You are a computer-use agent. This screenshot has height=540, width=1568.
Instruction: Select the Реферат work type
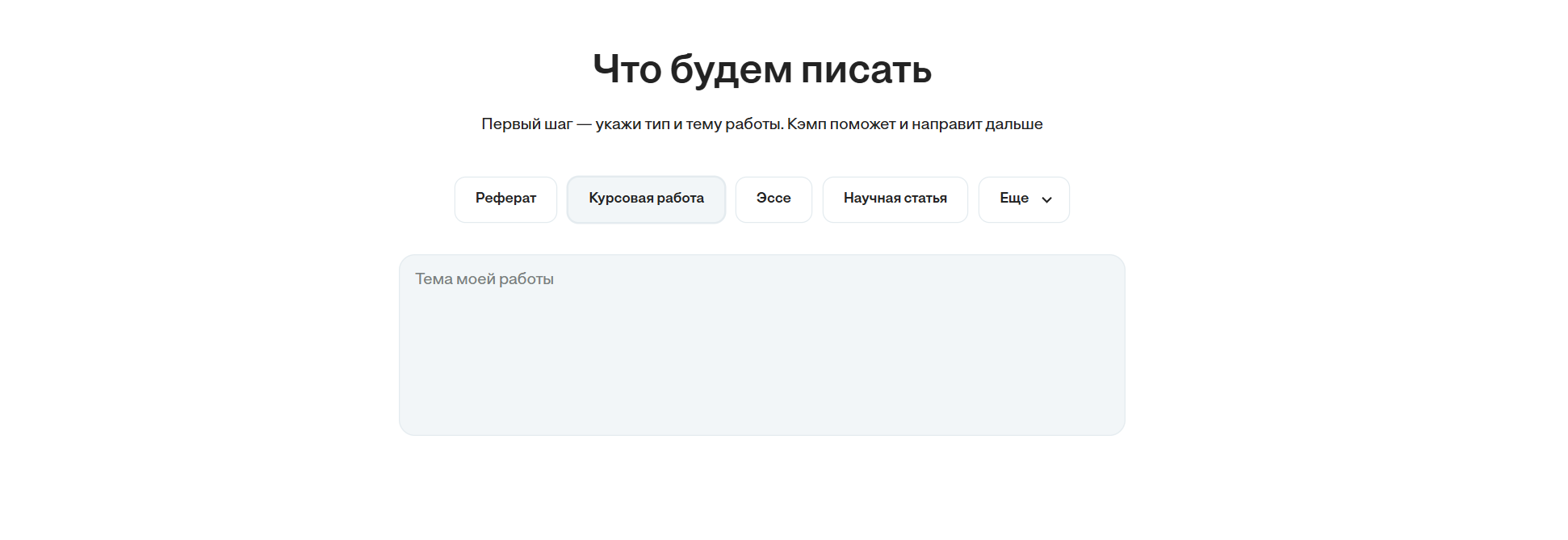pyautogui.click(x=505, y=199)
